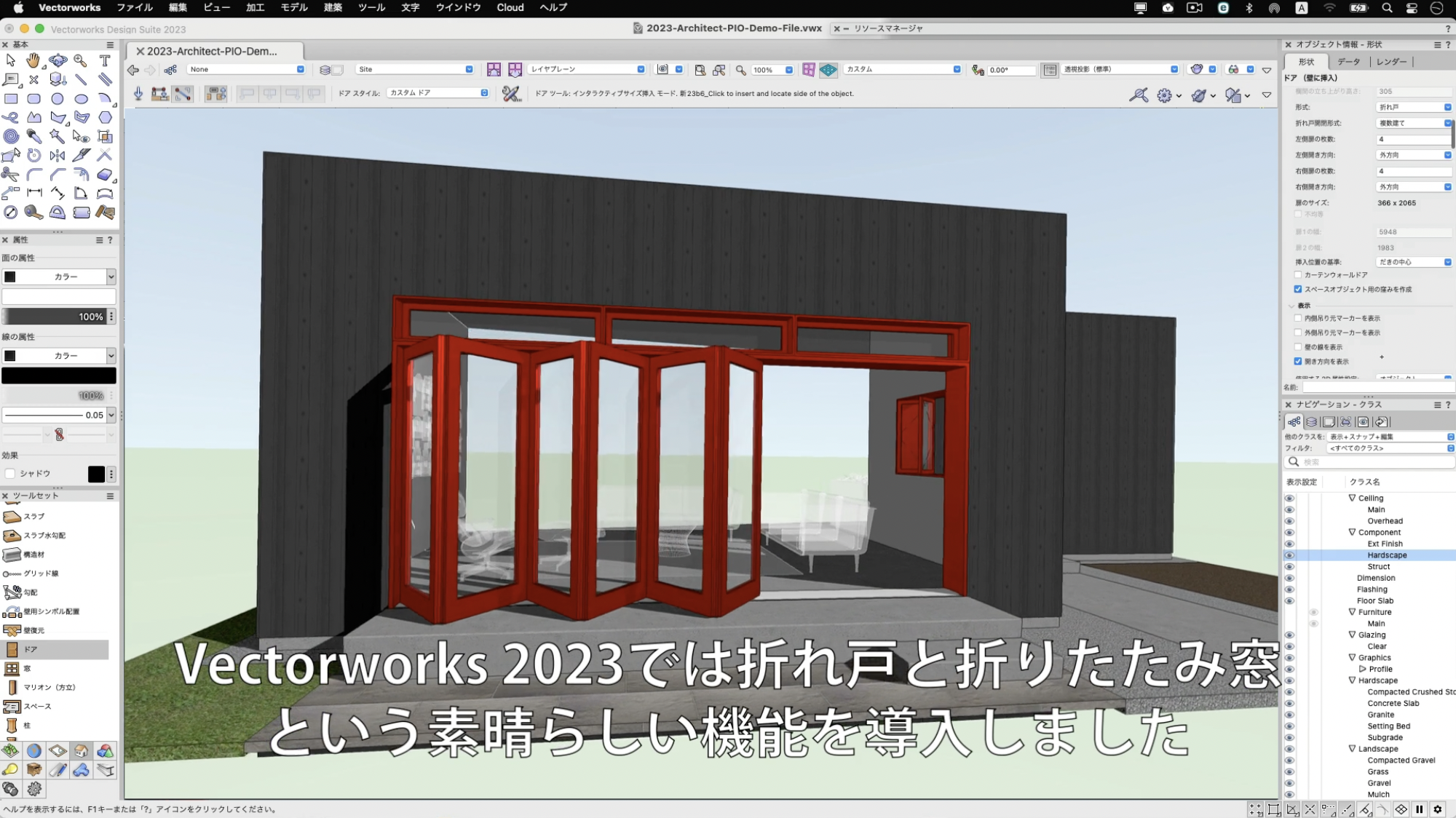This screenshot has width=1456, height=818.
Task: Select the Circle tool
Action: tap(58, 98)
